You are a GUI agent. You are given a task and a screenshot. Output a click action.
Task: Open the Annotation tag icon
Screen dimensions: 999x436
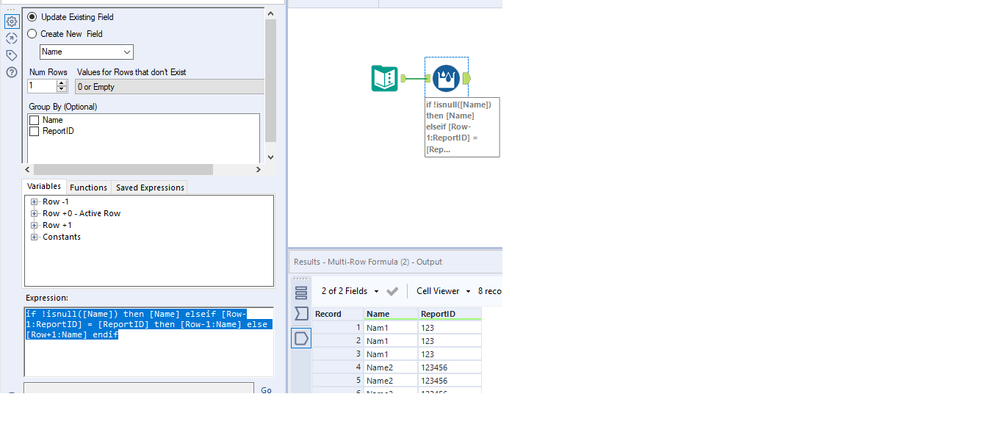[11, 55]
